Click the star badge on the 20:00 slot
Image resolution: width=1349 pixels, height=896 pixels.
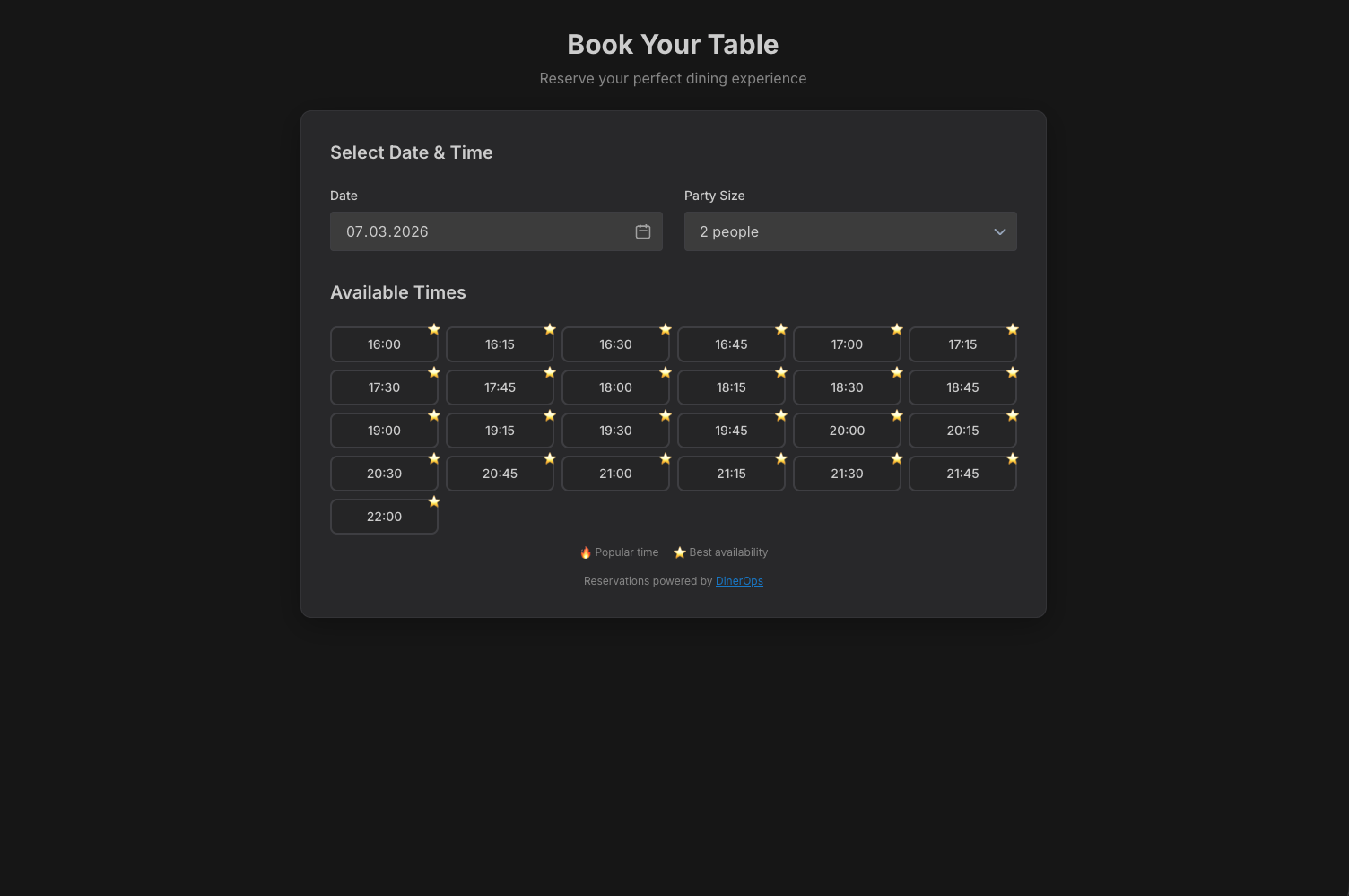(897, 414)
